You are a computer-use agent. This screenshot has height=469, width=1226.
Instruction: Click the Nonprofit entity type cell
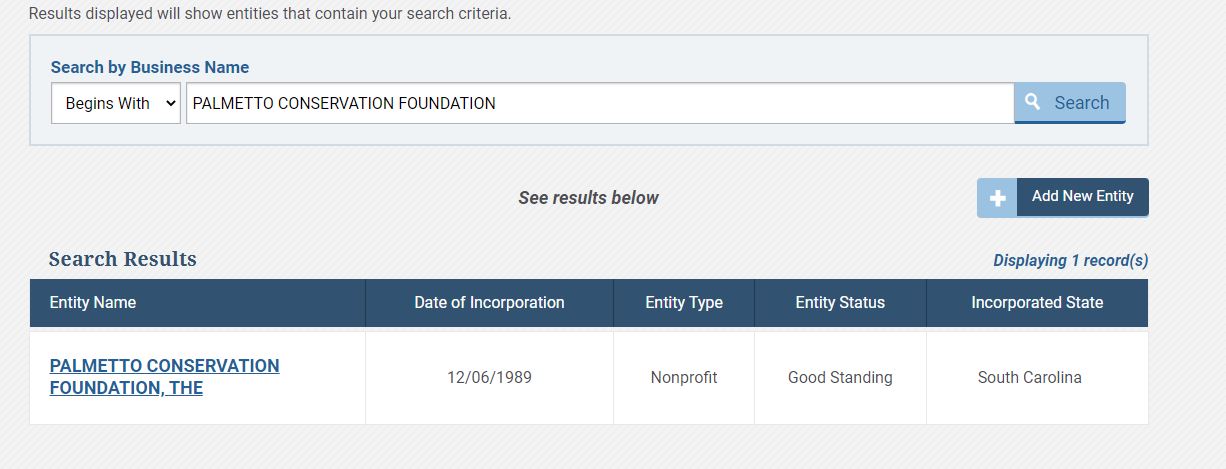(684, 378)
